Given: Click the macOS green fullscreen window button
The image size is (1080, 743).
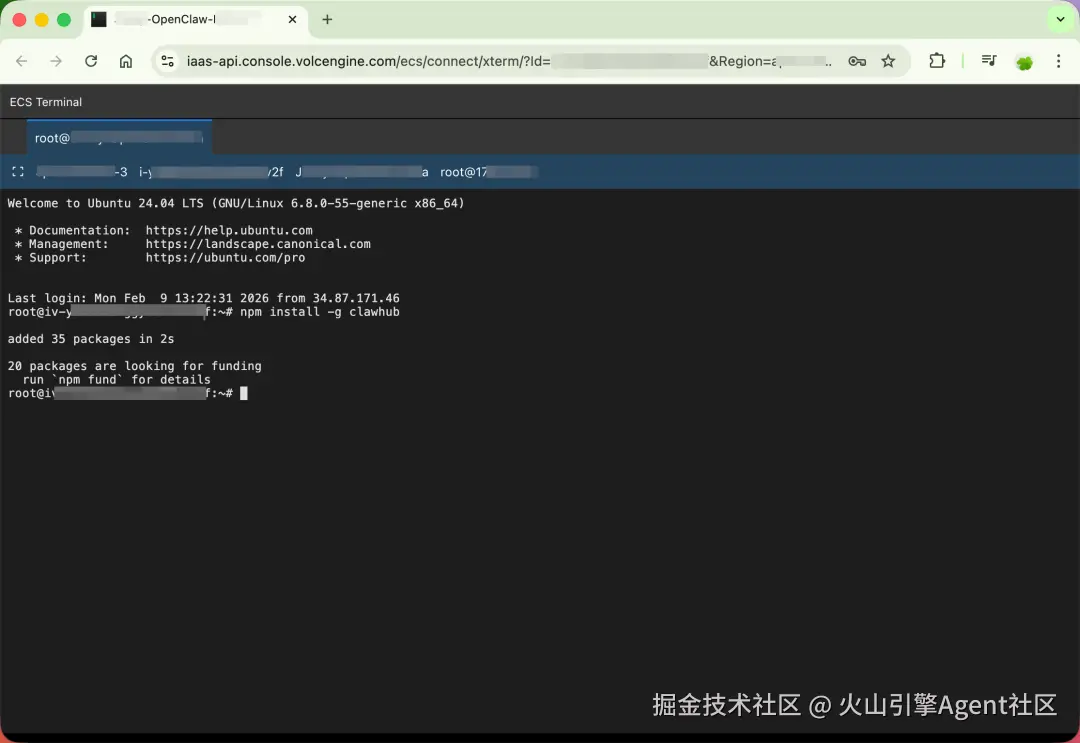Looking at the screenshot, I should tap(64, 19).
